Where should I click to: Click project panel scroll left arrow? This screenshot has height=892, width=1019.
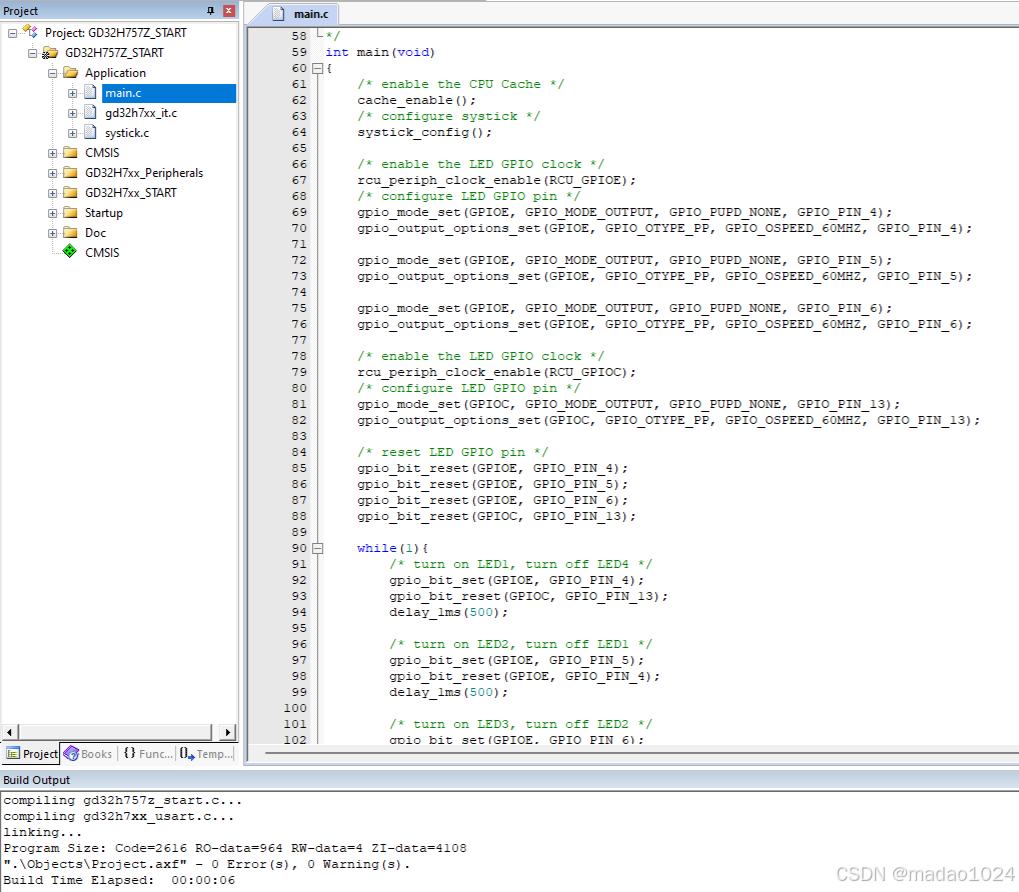pyautogui.click(x=9, y=732)
